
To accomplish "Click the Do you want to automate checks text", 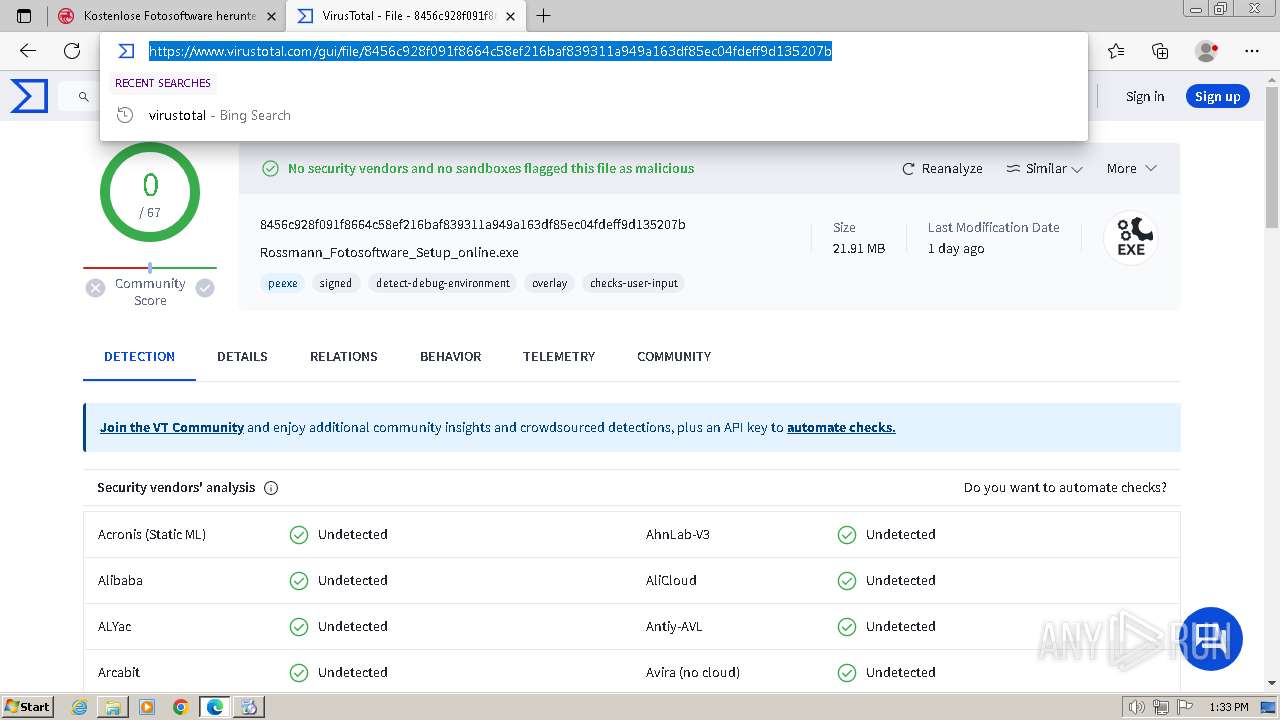I will click(x=1065, y=488).
